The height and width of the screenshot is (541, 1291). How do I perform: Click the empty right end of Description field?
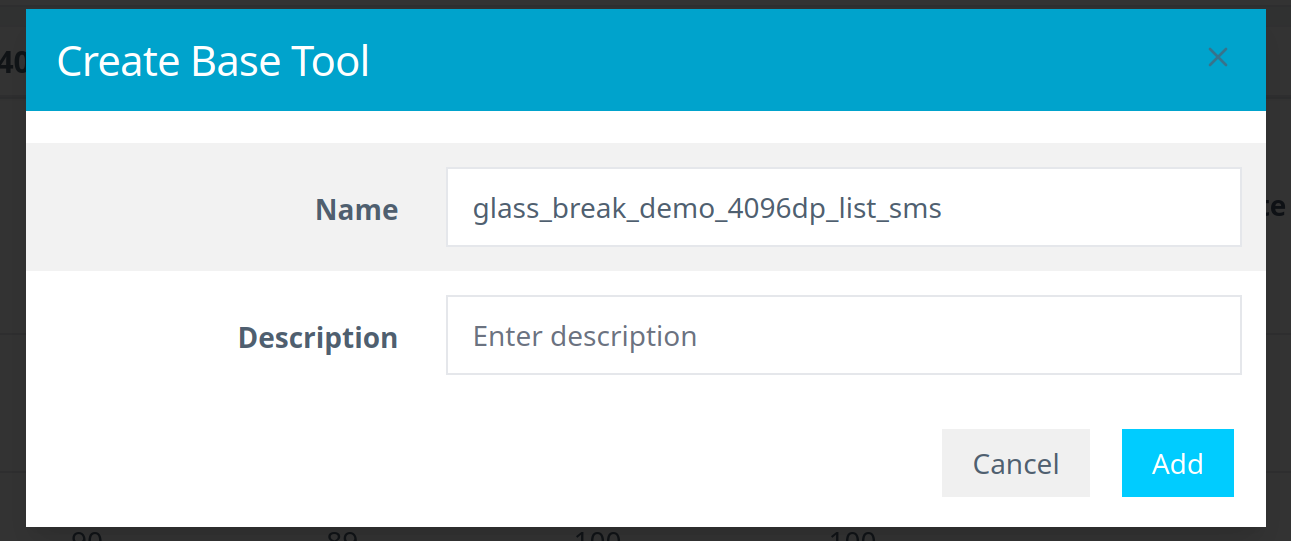point(1150,336)
